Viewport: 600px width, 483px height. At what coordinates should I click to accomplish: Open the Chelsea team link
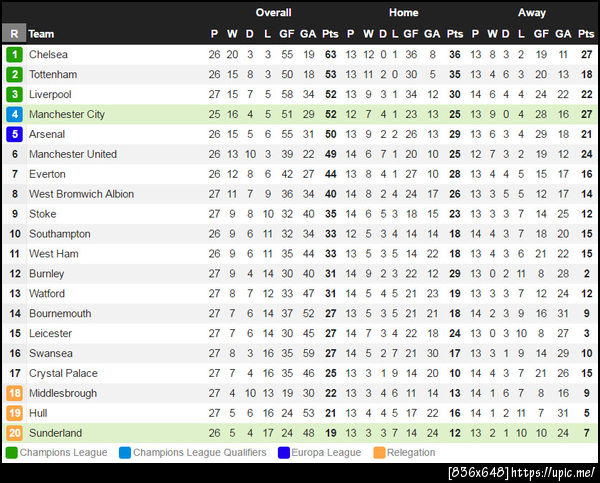click(x=49, y=54)
